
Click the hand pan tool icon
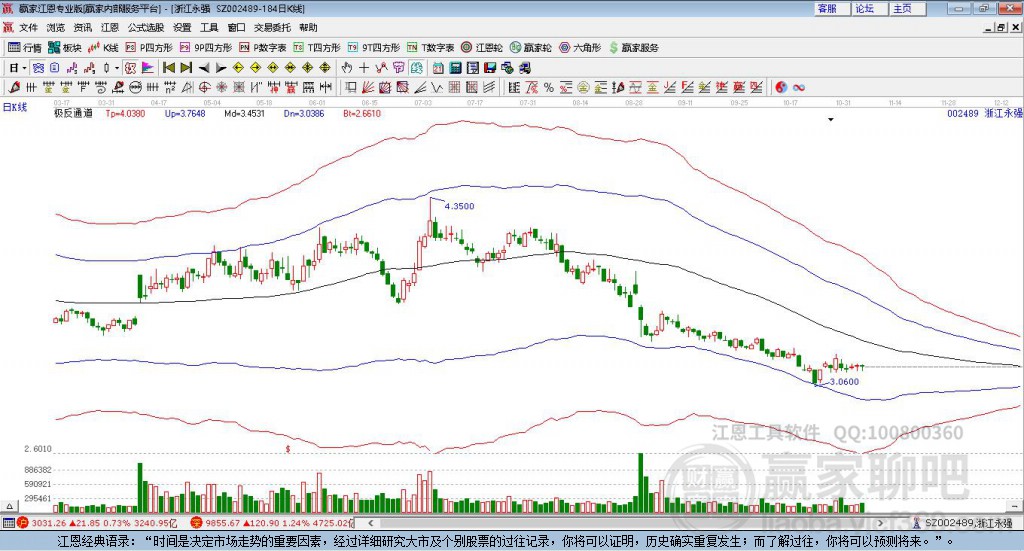click(347, 68)
